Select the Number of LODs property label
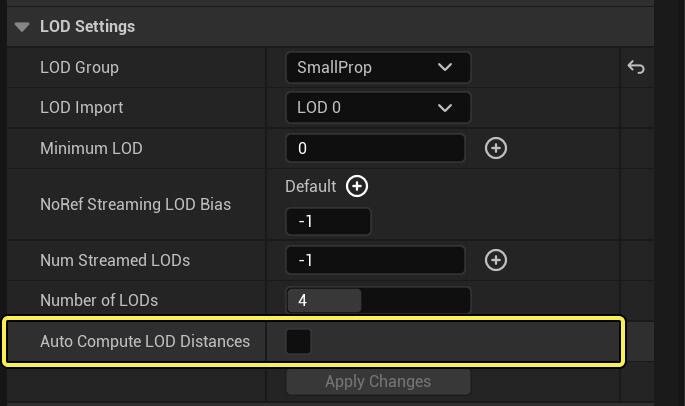This screenshot has width=685, height=406. point(99,300)
